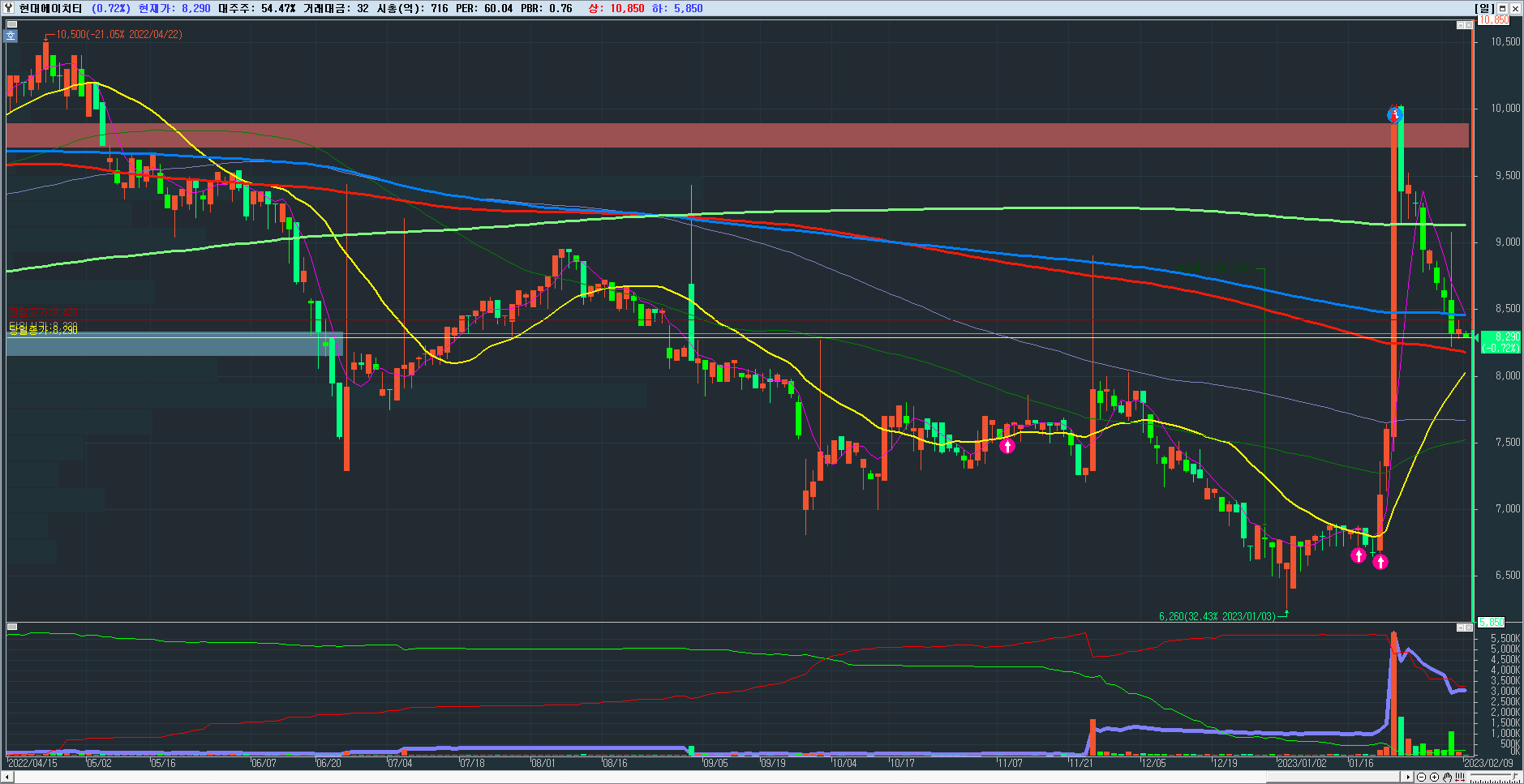
Task: Open chart settings via the wrench icon
Action: point(9,8)
